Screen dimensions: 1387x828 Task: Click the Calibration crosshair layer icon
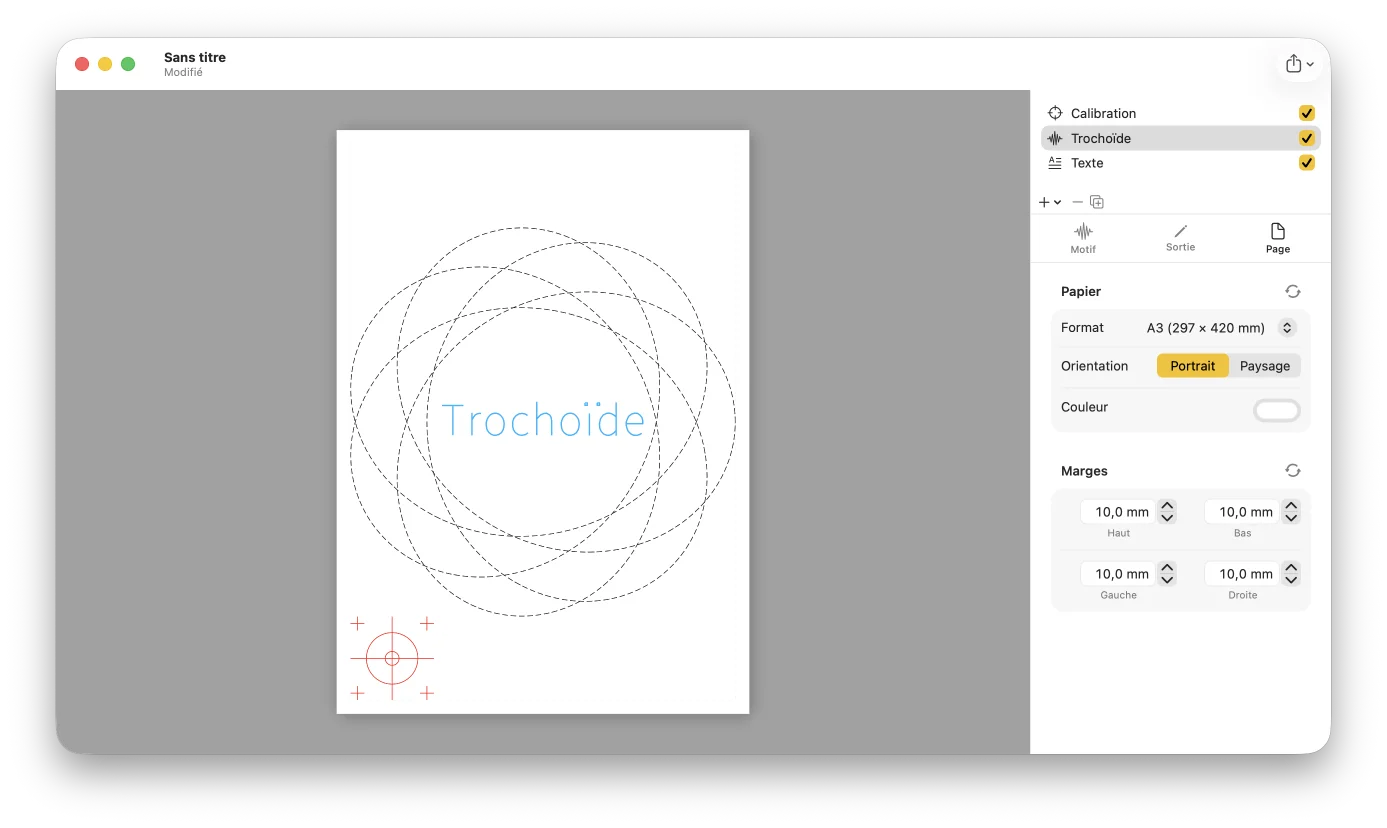click(1054, 113)
